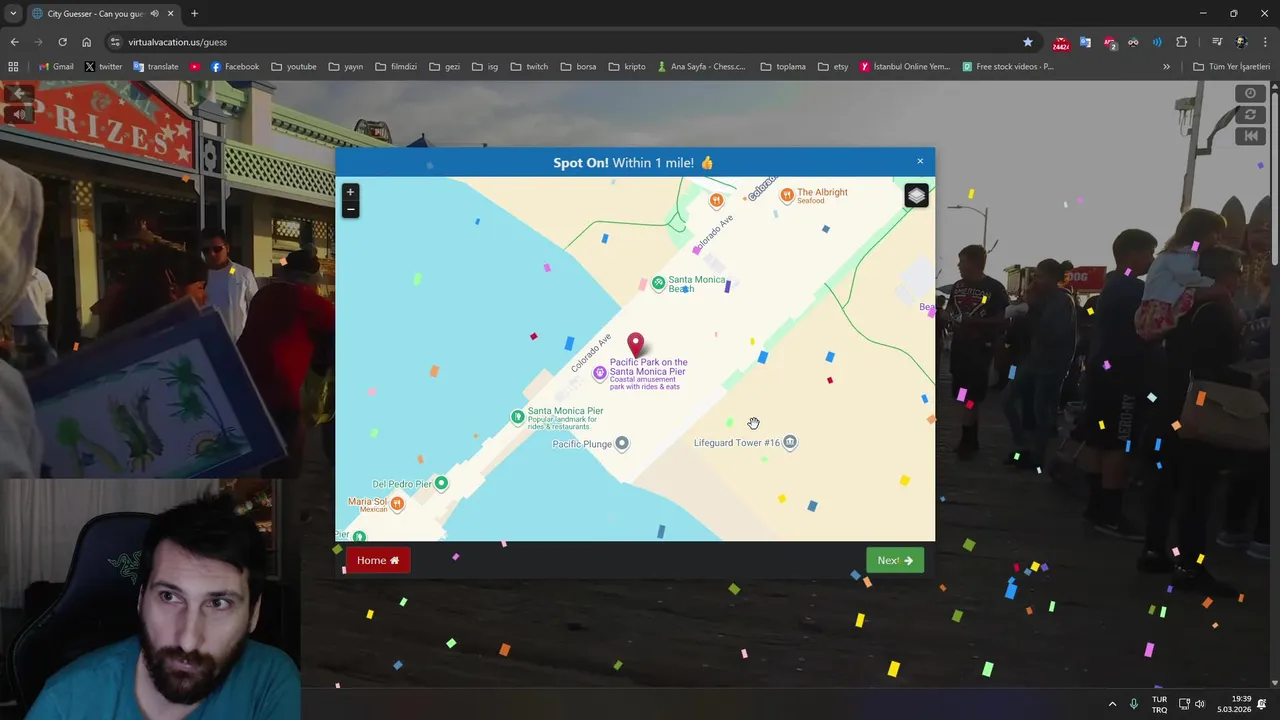Select the Pacific Plunge map marker

(622, 443)
